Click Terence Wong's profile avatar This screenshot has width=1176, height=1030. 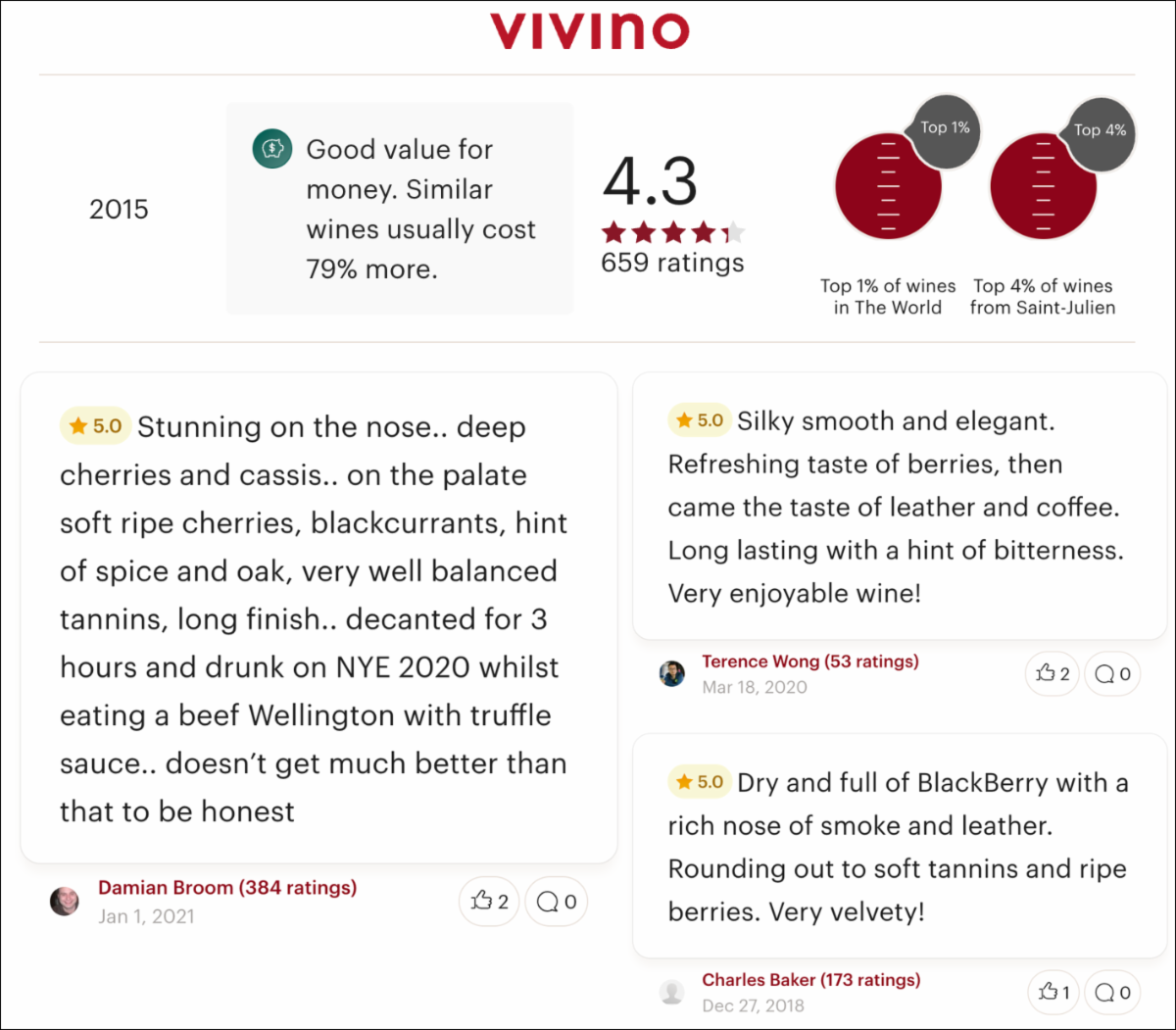672,673
